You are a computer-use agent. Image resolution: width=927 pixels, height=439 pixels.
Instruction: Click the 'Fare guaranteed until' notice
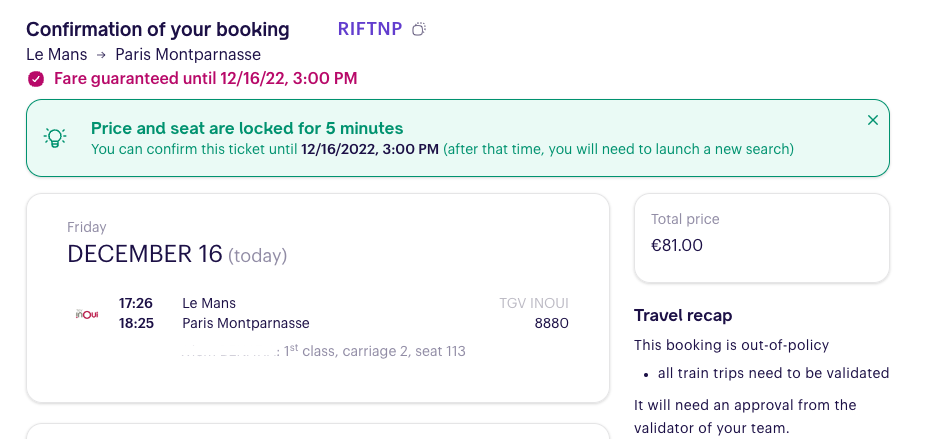coord(205,78)
